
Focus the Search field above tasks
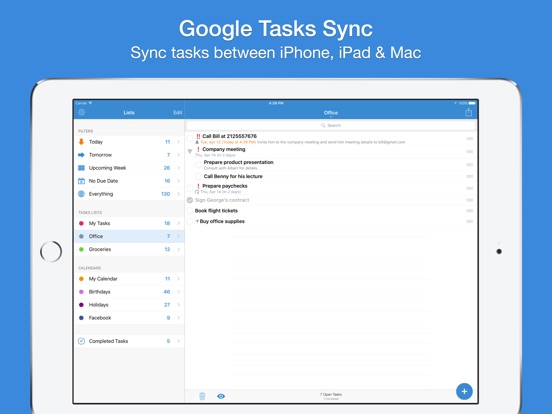point(331,125)
